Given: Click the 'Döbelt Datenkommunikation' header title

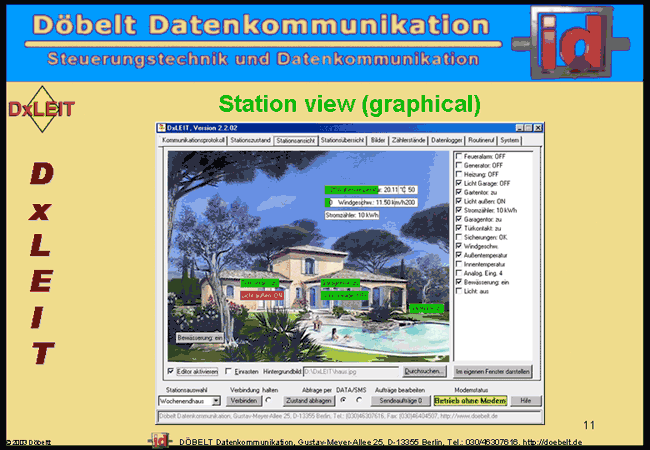Looking at the screenshot, I should (261, 24).
